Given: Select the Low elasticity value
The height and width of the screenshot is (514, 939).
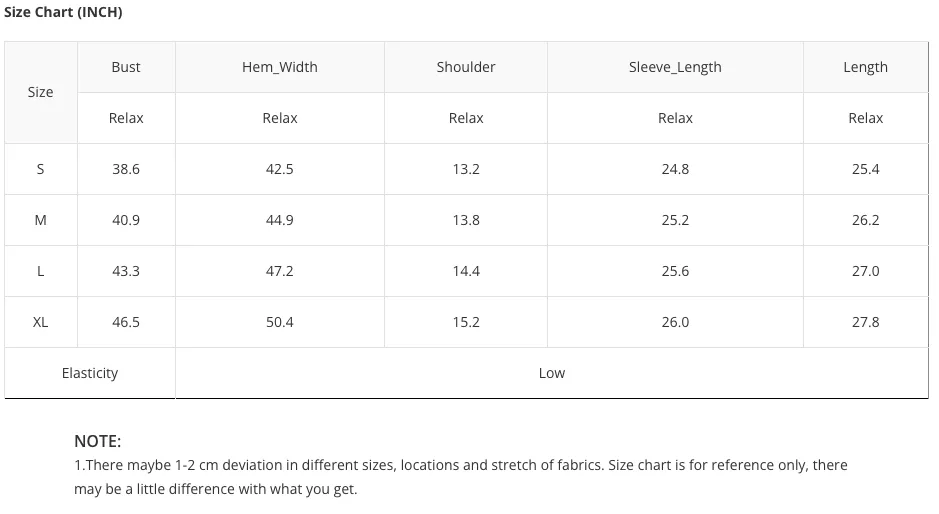Looking at the screenshot, I should 552,373.
